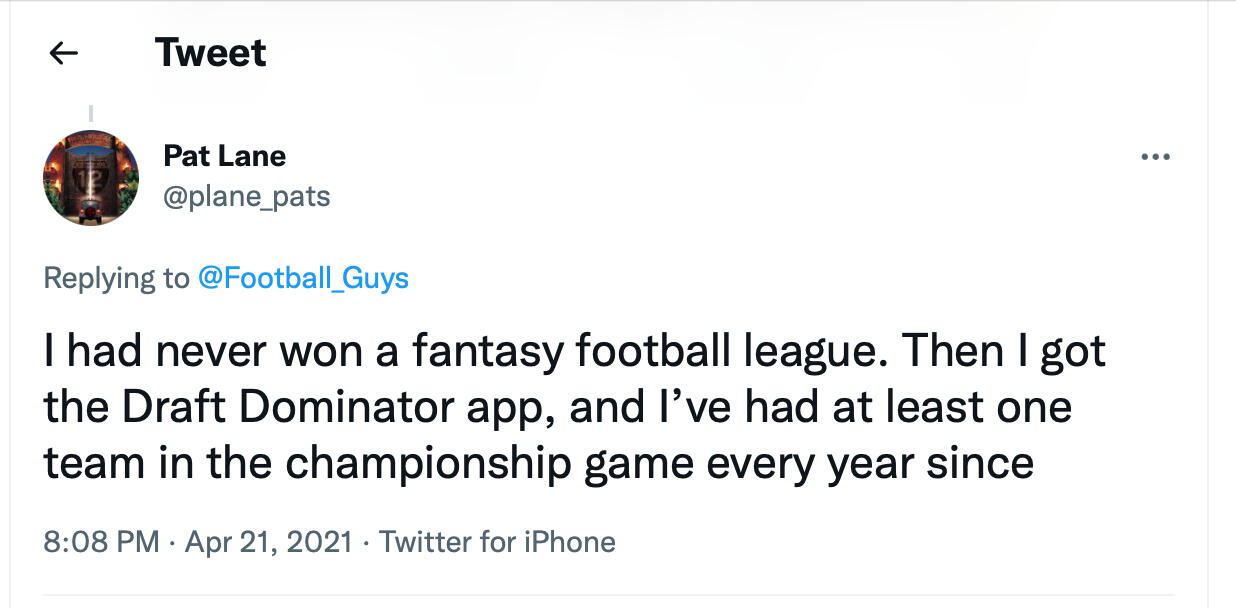Open the @plane_pats handle
The height and width of the screenshot is (608, 1236).
246,196
